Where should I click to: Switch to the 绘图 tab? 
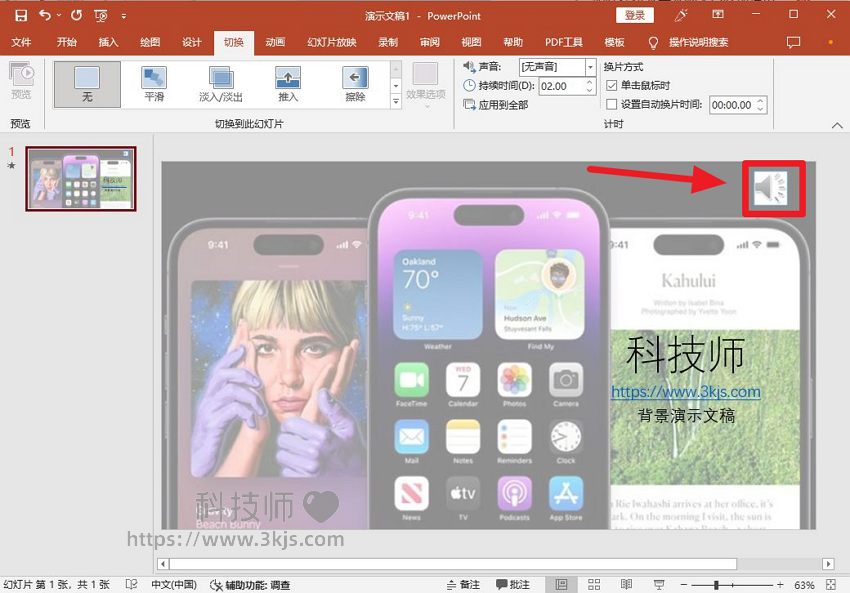tap(150, 42)
